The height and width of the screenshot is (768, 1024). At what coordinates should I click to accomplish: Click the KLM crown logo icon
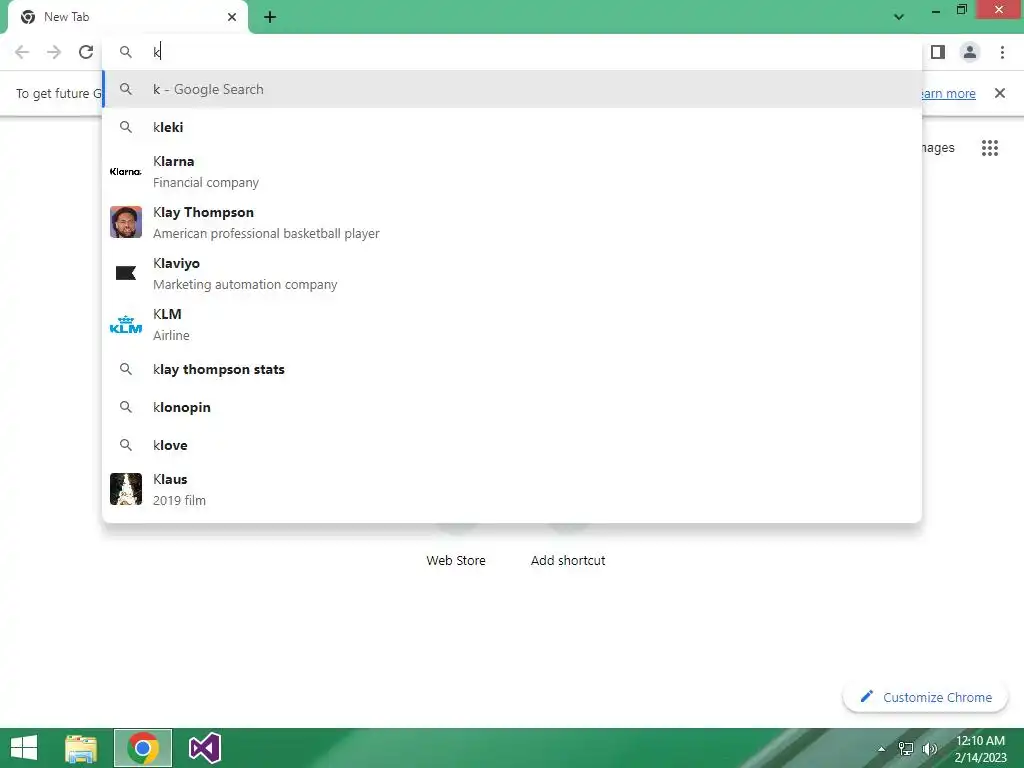pyautogui.click(x=125, y=325)
